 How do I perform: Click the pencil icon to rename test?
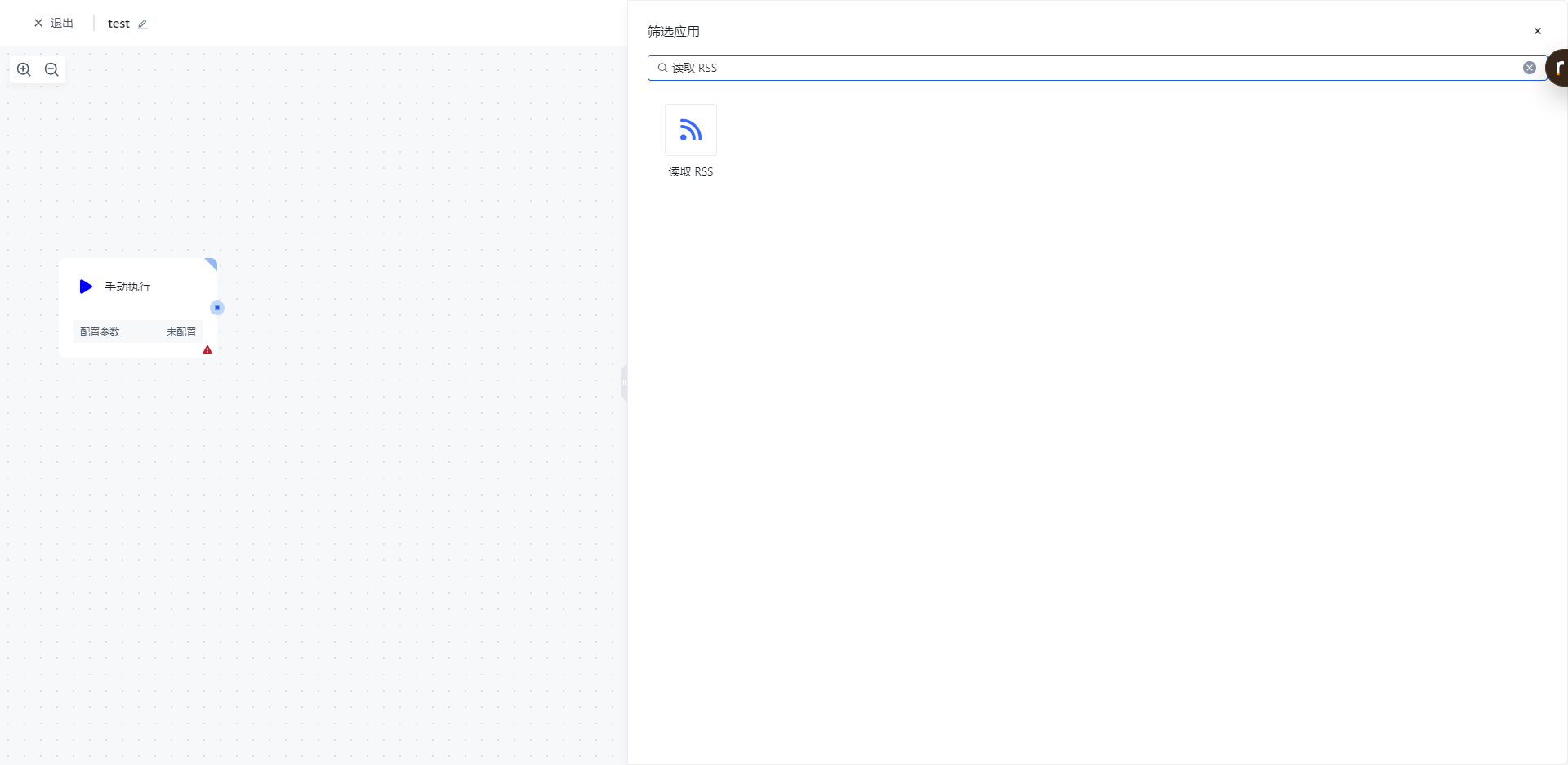pos(143,24)
